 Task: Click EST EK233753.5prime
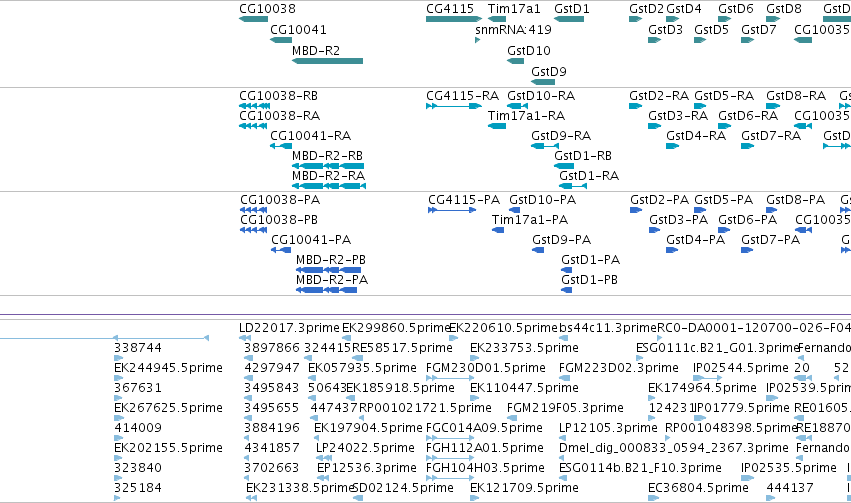point(524,348)
